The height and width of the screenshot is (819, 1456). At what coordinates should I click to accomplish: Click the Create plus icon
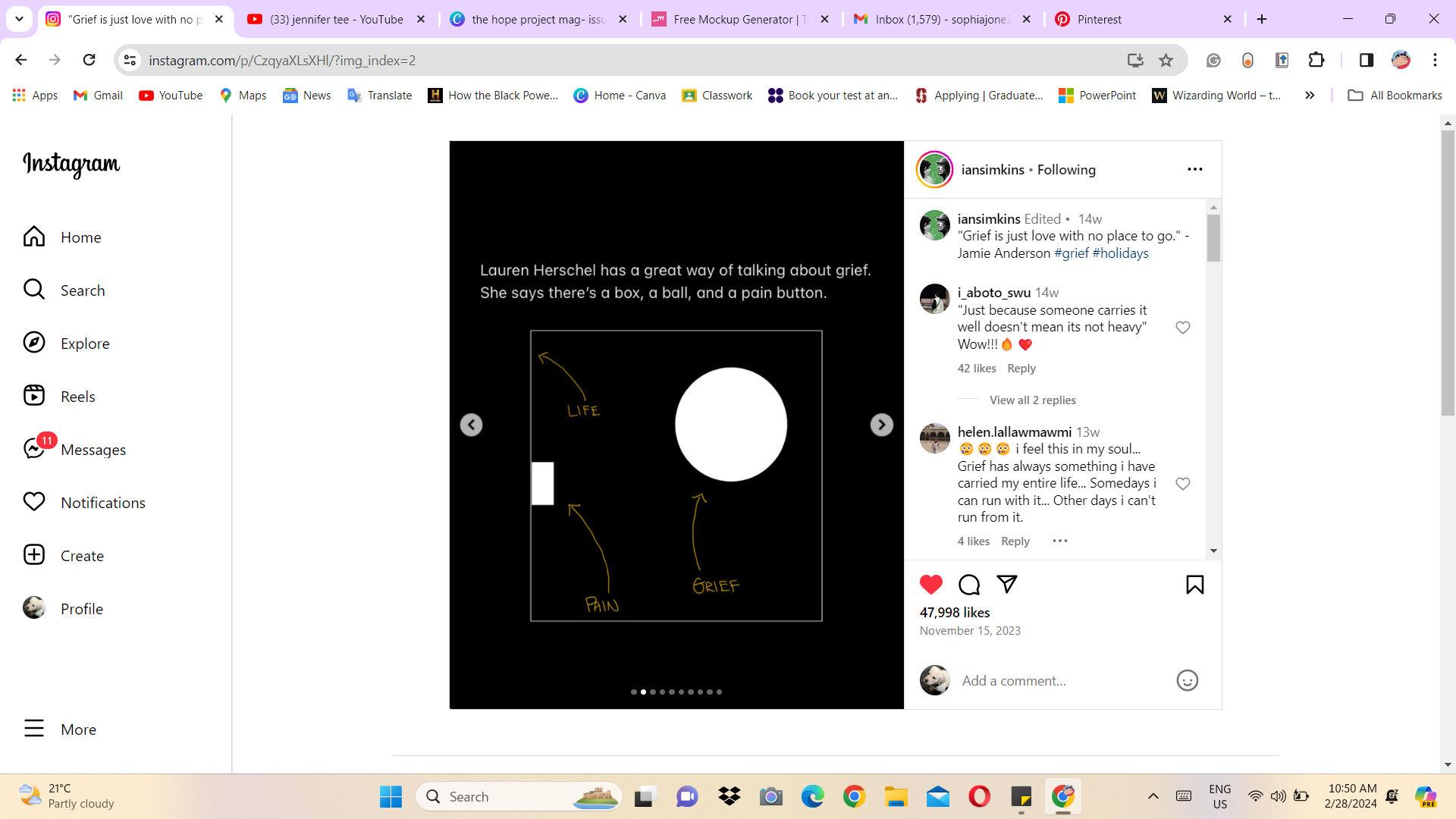click(34, 555)
